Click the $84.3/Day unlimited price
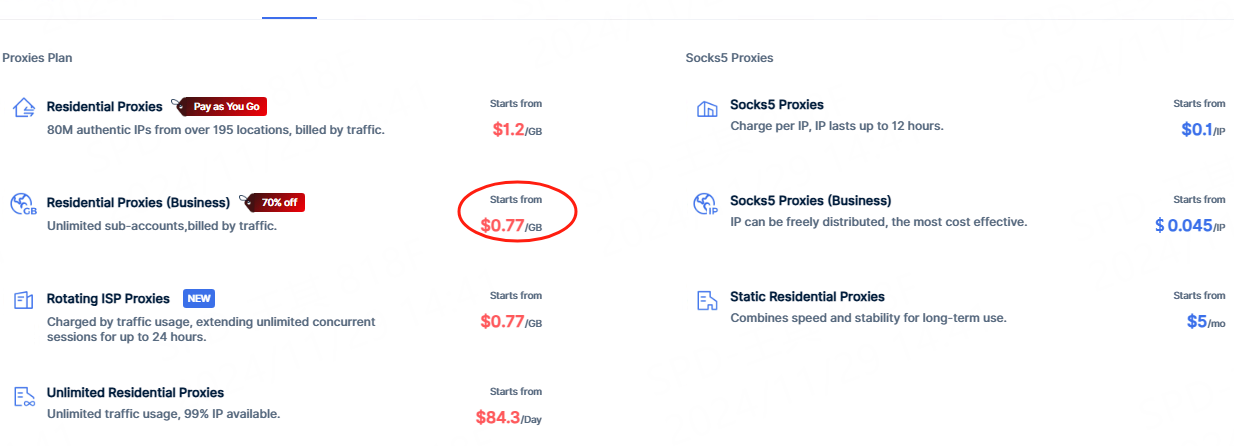 (x=508, y=417)
